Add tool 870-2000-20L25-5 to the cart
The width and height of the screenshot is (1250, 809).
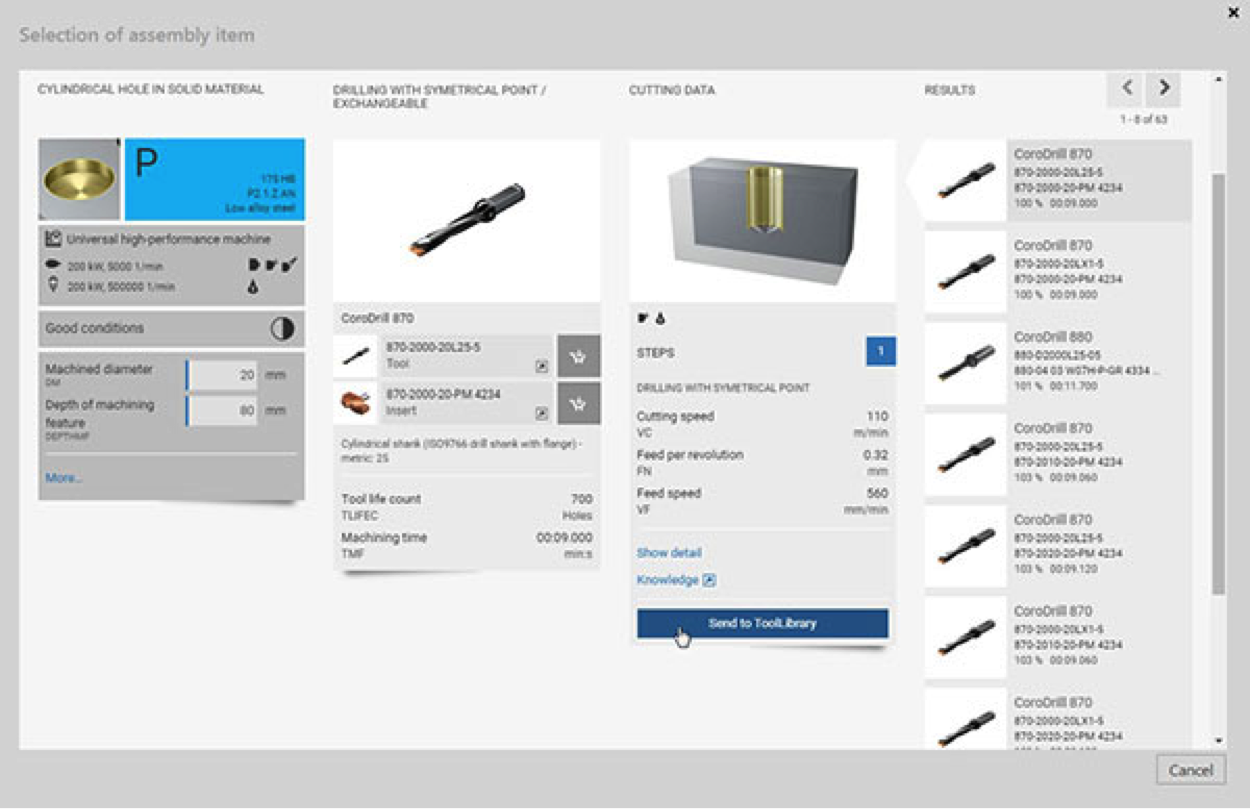click(x=578, y=356)
